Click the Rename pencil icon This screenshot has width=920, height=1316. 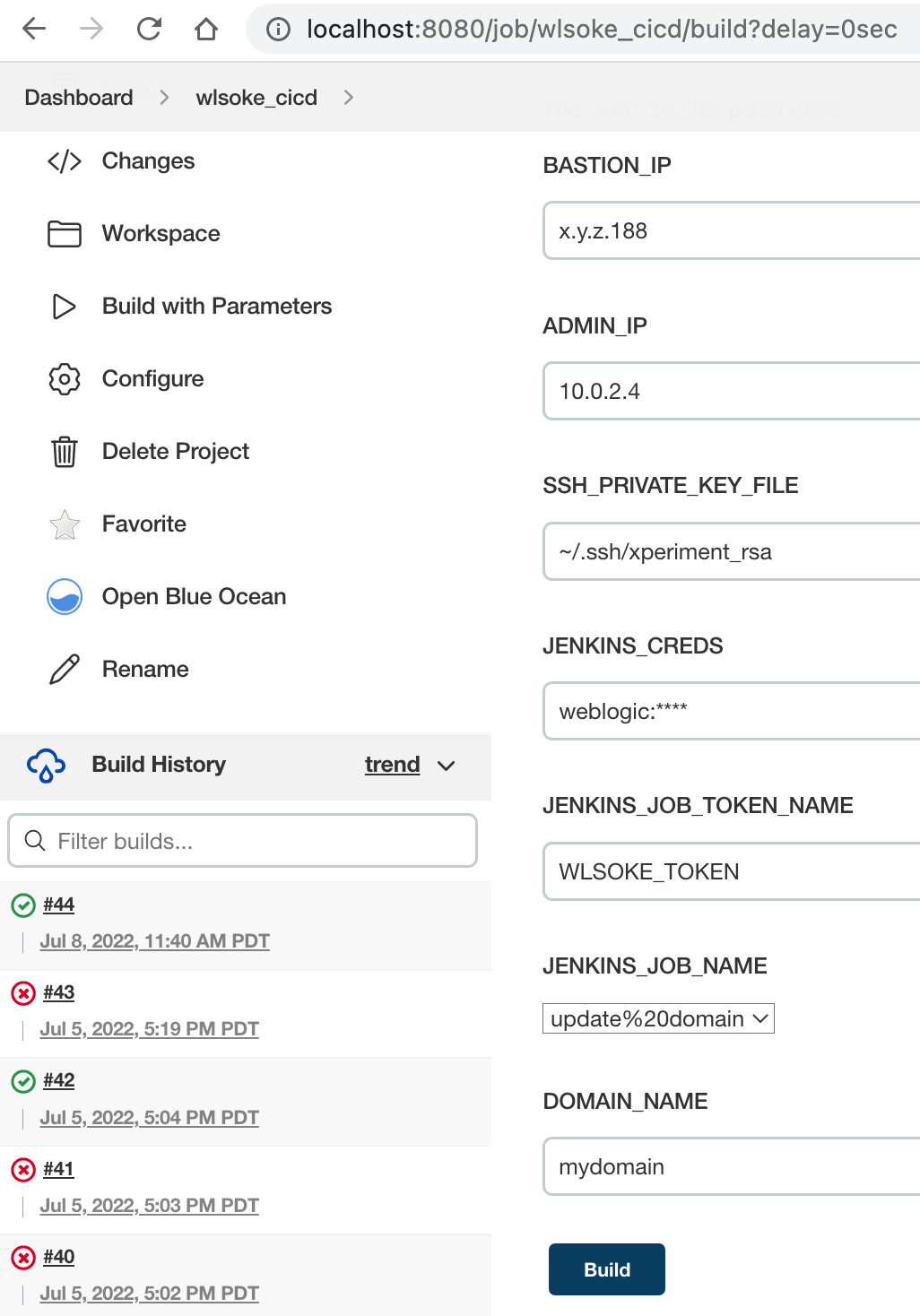tap(65, 670)
